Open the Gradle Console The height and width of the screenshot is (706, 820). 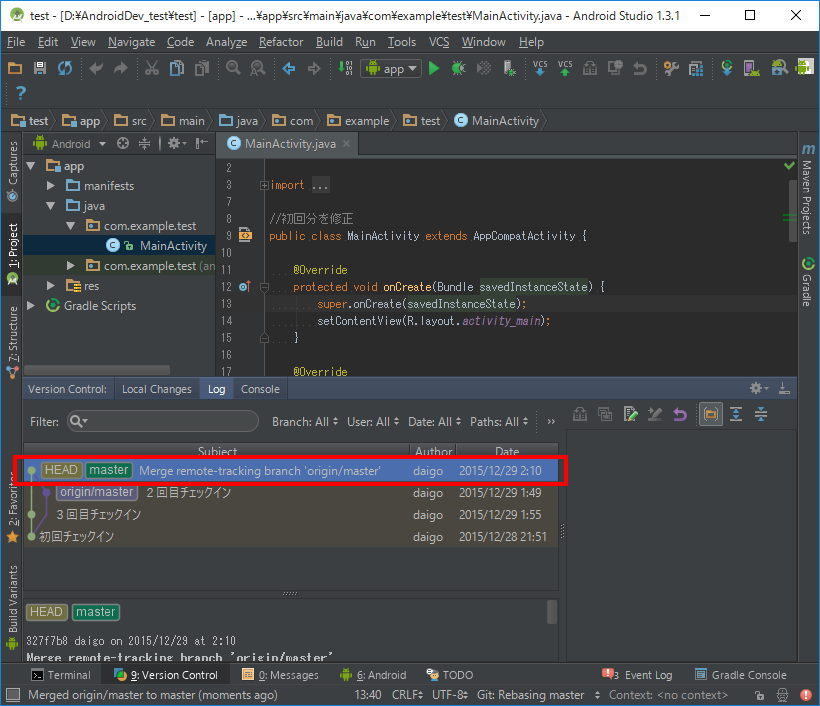click(741, 675)
